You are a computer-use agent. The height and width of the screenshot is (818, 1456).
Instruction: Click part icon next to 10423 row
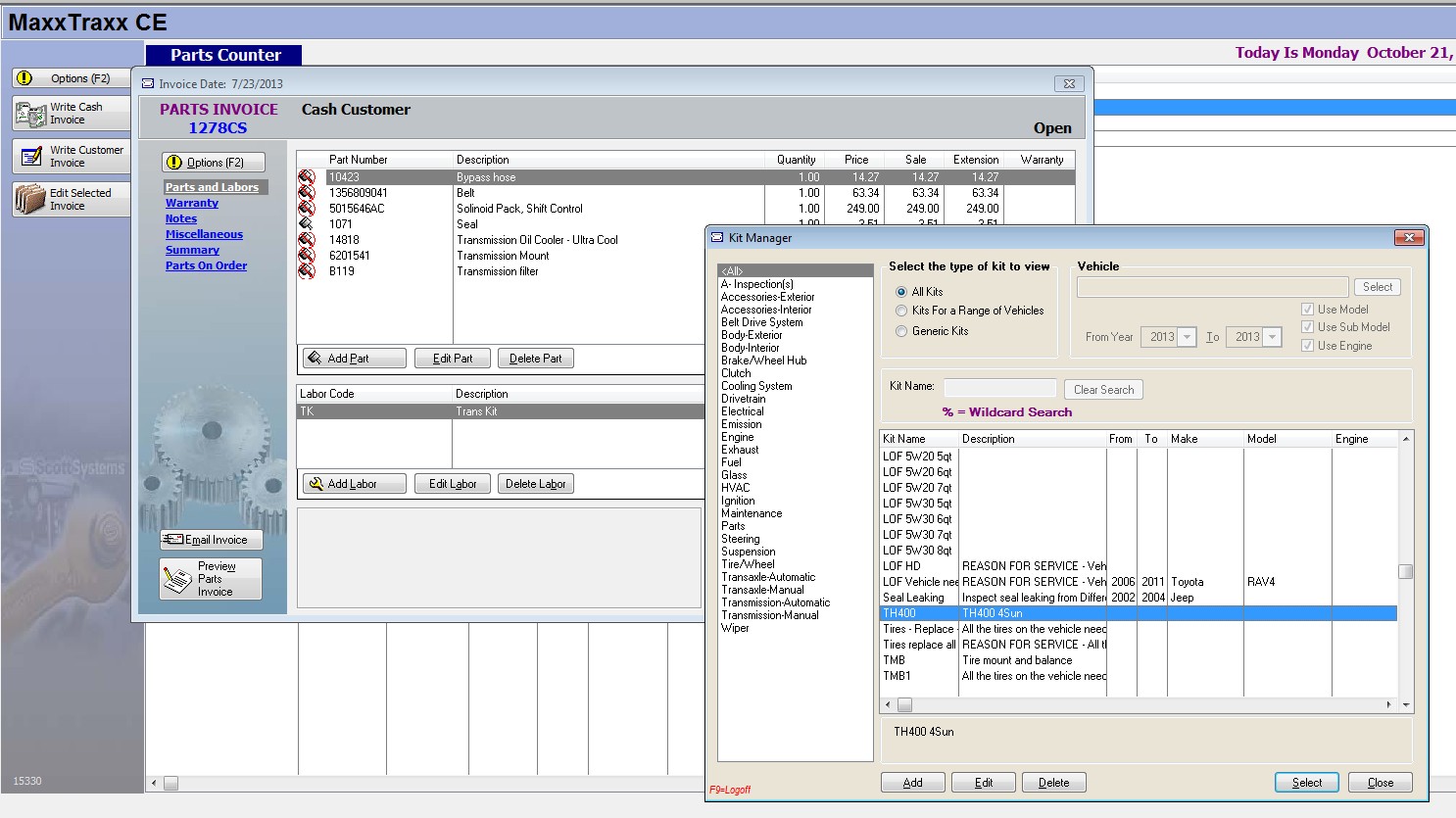pos(307,177)
